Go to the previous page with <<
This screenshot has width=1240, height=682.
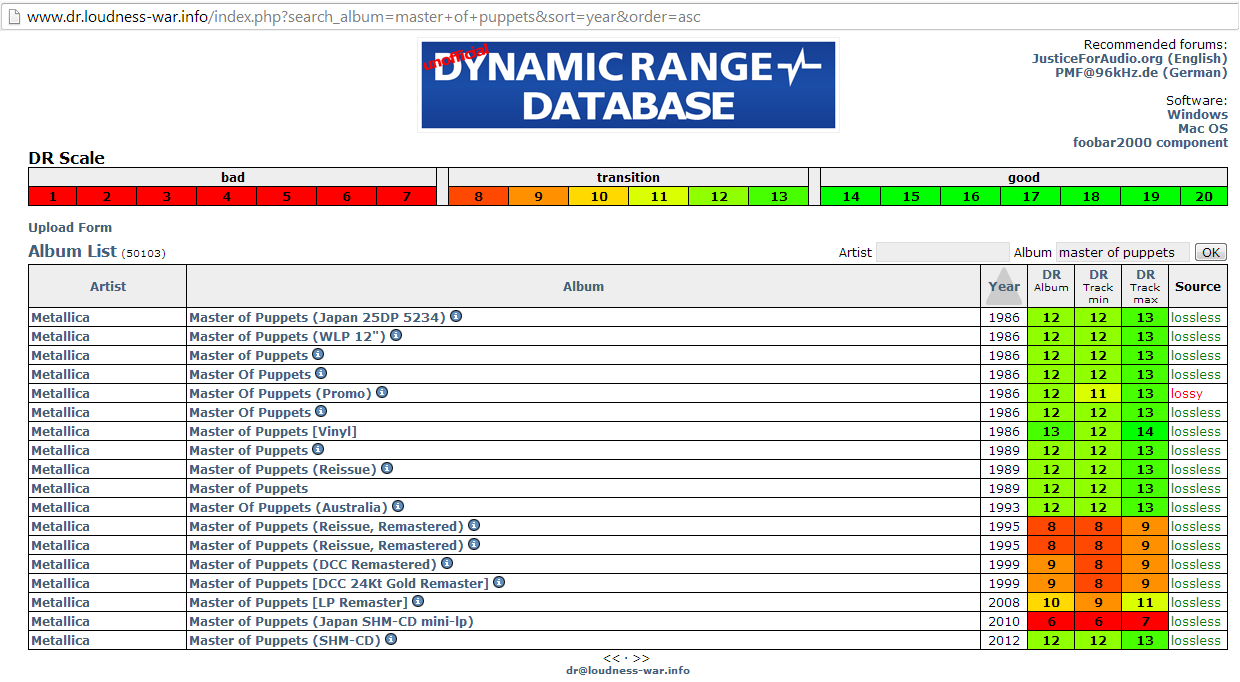(610, 658)
